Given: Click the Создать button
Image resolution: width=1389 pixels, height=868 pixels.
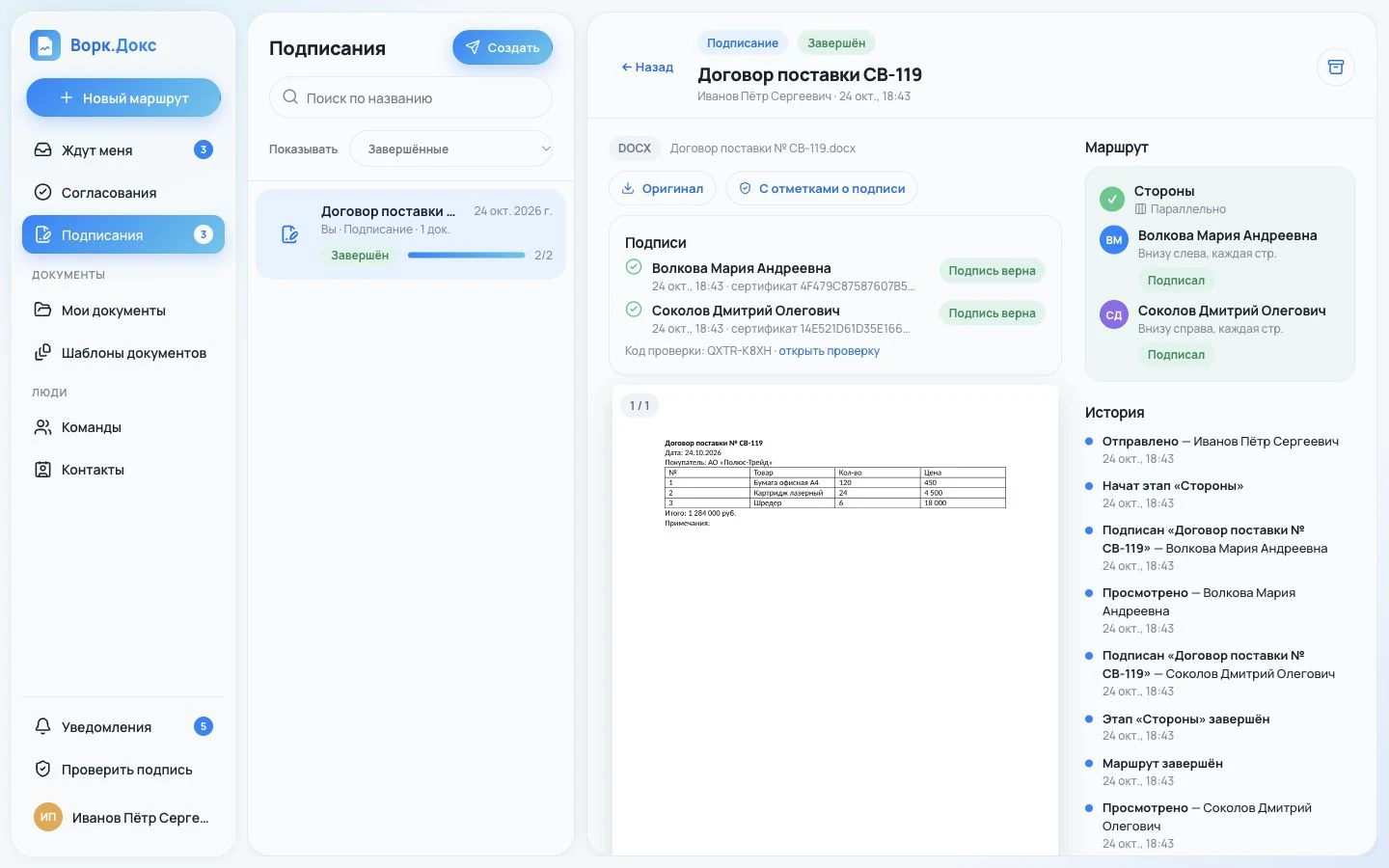Looking at the screenshot, I should (503, 47).
